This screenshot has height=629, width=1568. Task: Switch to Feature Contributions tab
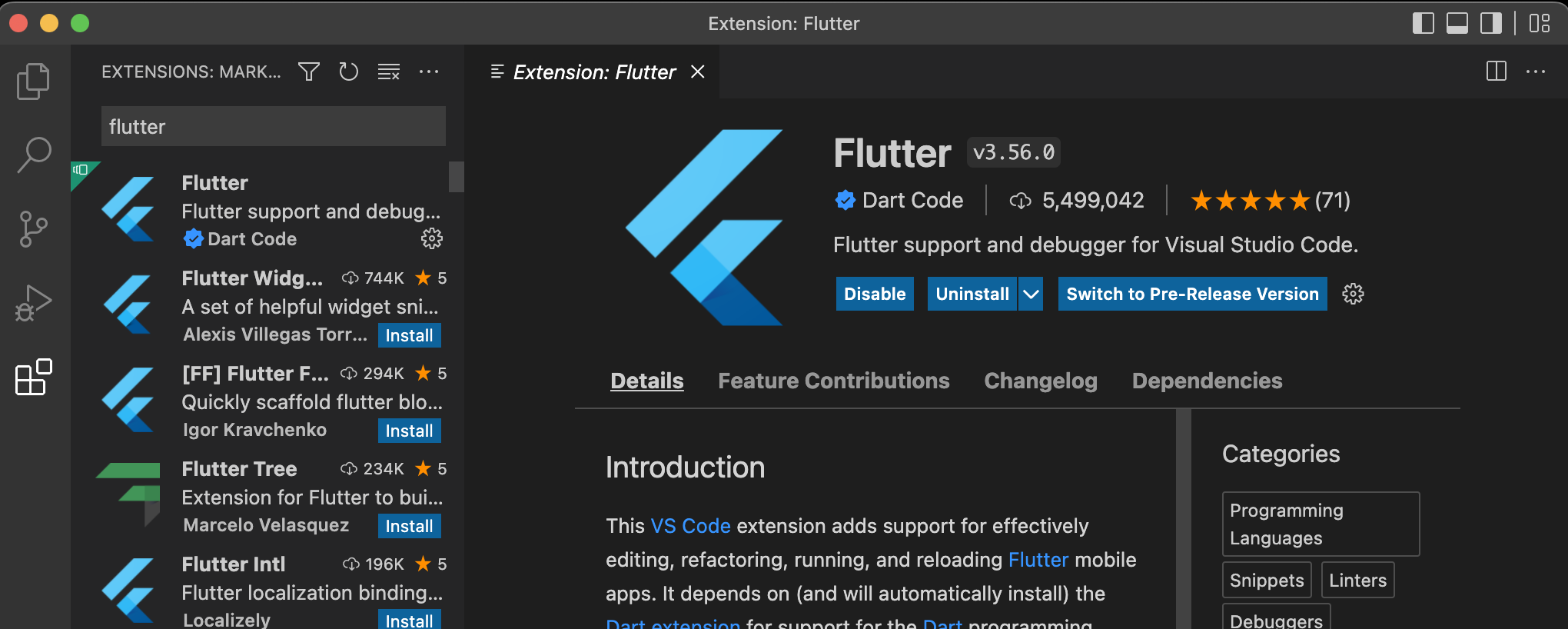tap(833, 381)
